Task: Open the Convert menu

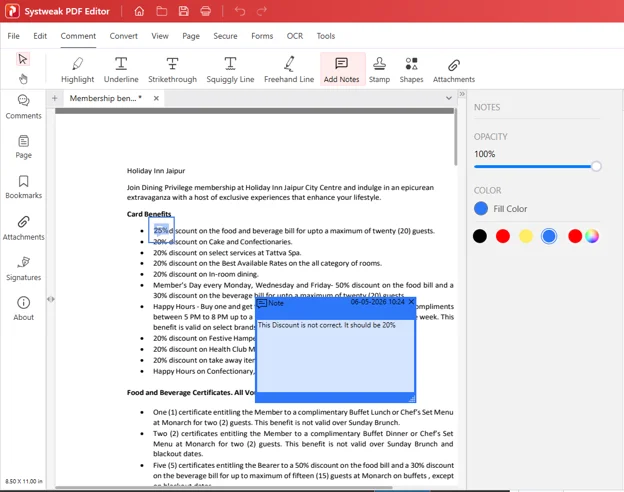Action: pyautogui.click(x=123, y=36)
